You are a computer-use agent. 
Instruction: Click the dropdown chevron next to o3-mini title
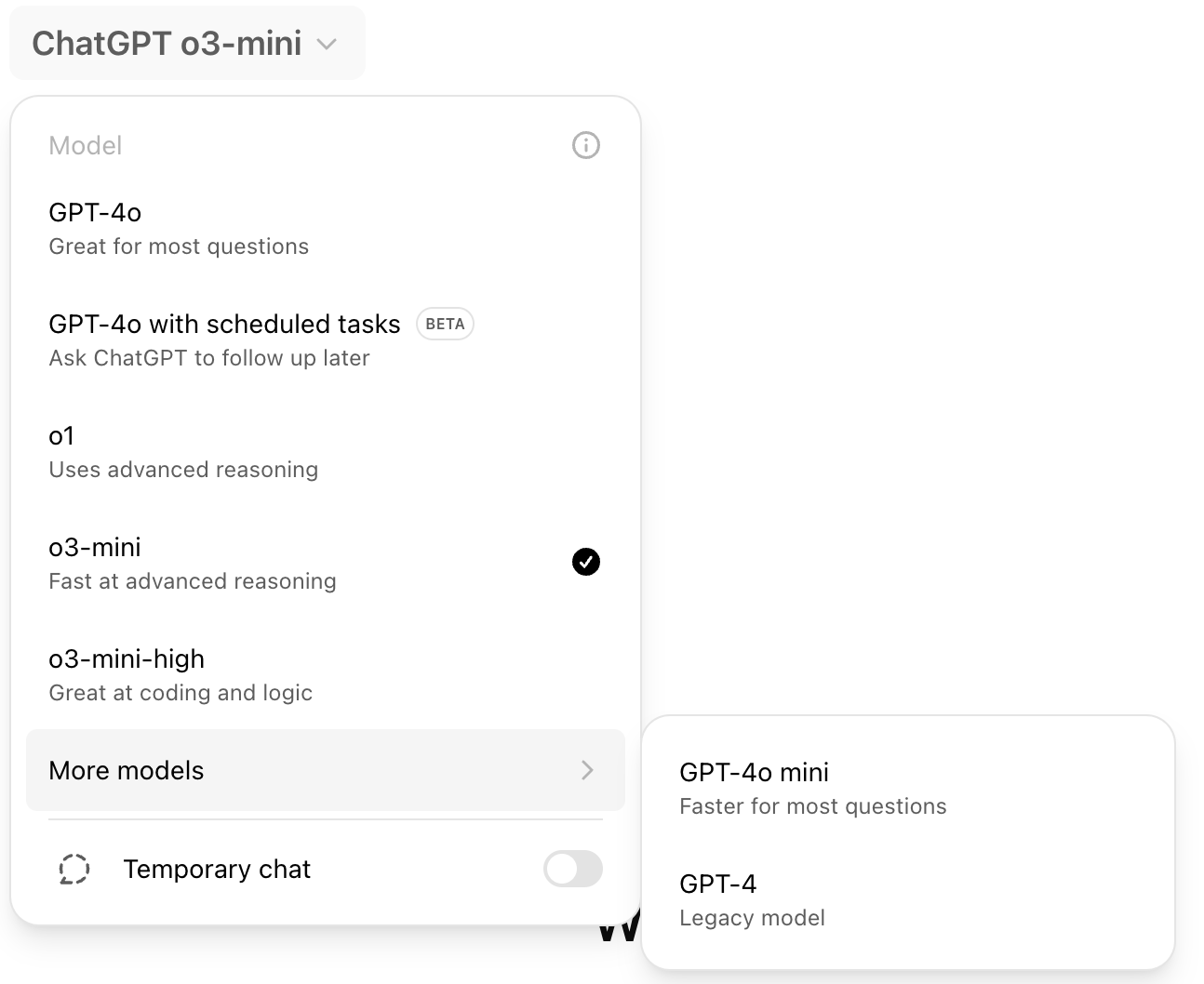click(x=327, y=44)
